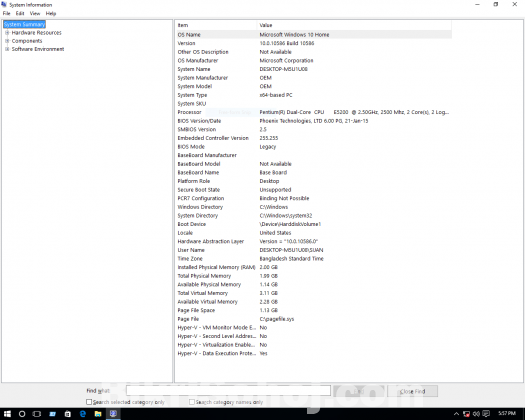525x420 pixels.
Task: Launch Microsoft Edge from the taskbar
Action: [83, 414]
